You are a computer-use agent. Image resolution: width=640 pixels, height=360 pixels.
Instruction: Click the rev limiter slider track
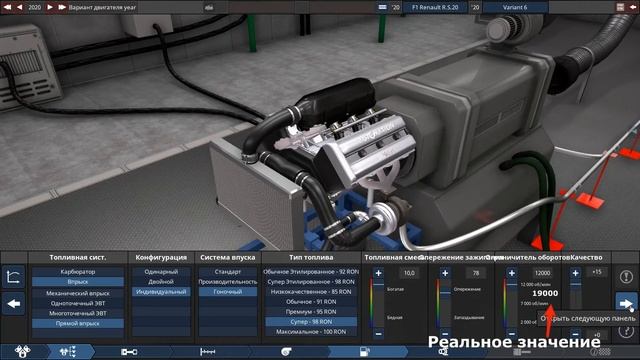pyautogui.click(x=511, y=303)
